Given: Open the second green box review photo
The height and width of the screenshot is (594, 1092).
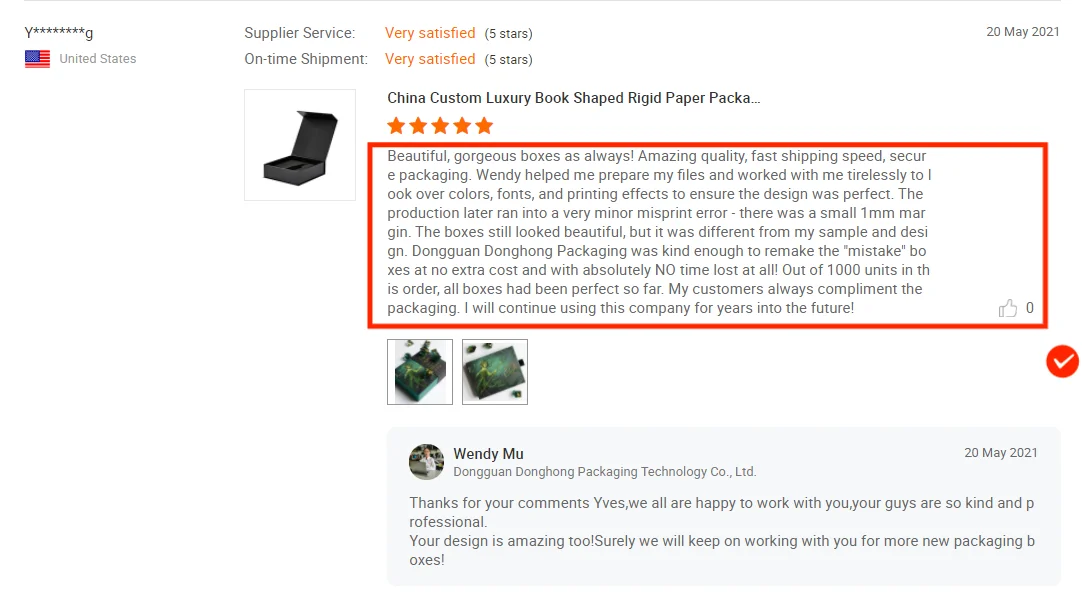Looking at the screenshot, I should click(495, 372).
